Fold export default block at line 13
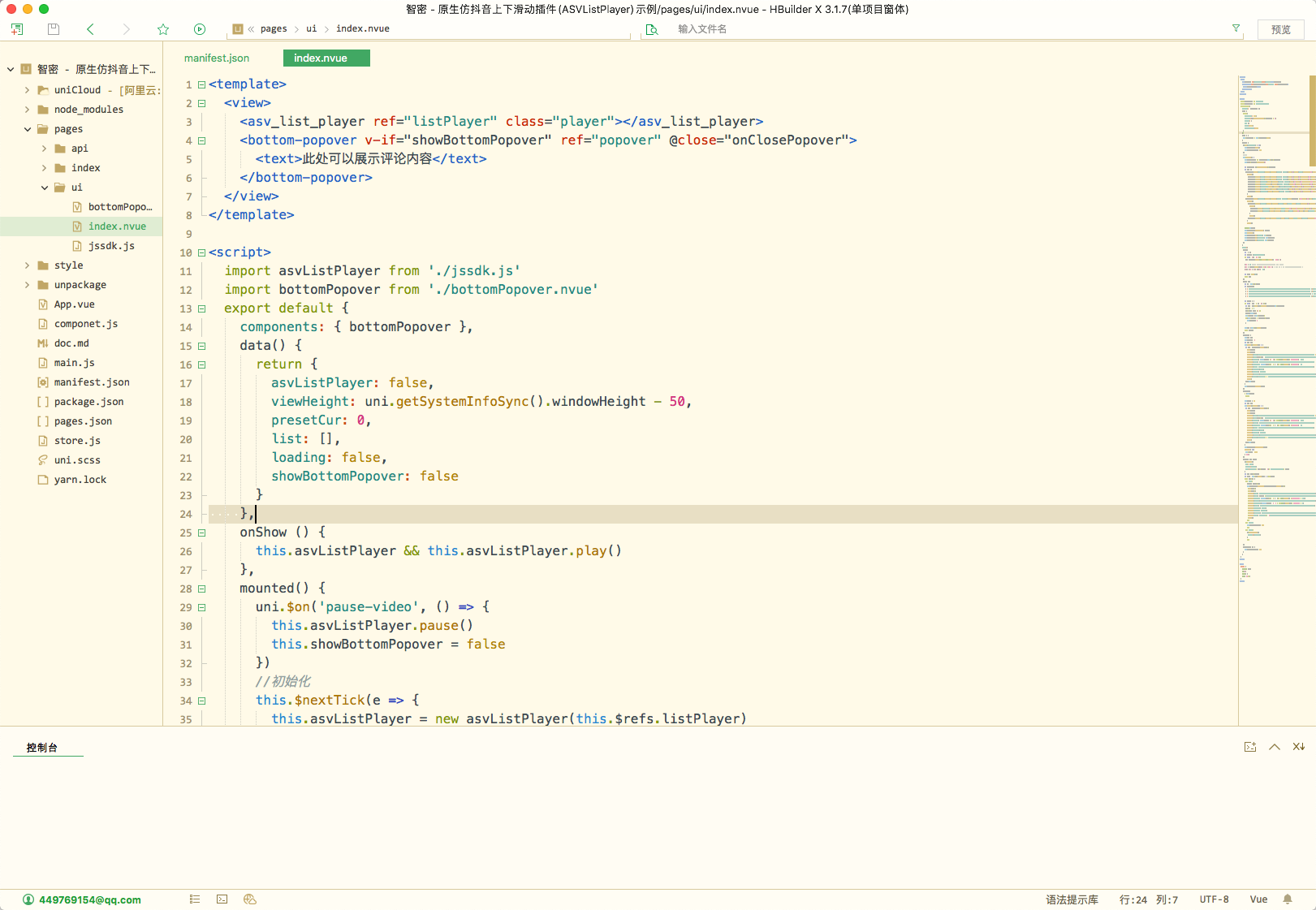The image size is (1316, 910). click(201, 308)
